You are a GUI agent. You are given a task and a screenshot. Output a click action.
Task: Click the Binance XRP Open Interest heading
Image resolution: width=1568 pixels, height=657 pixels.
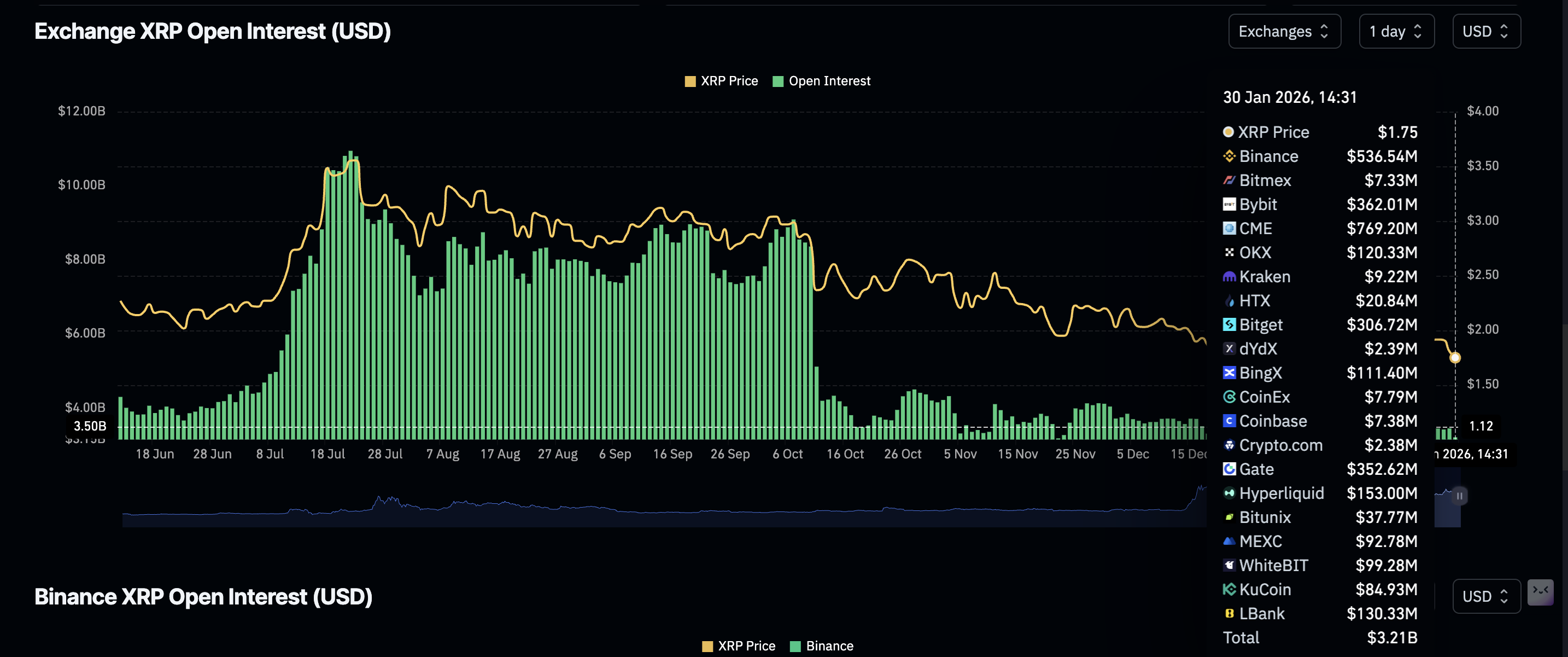(x=203, y=597)
